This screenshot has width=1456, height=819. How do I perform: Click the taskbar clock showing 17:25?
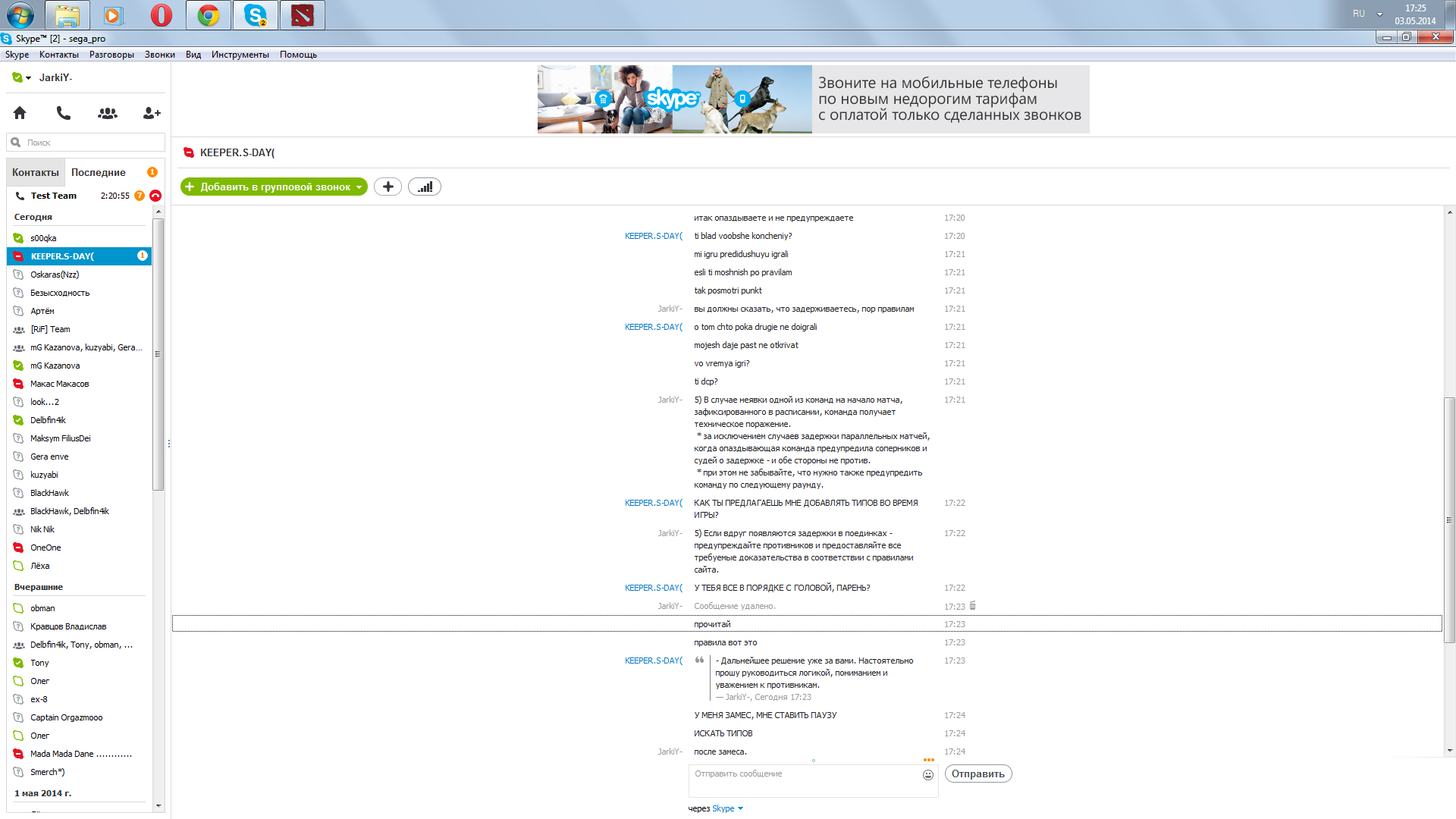1415,14
